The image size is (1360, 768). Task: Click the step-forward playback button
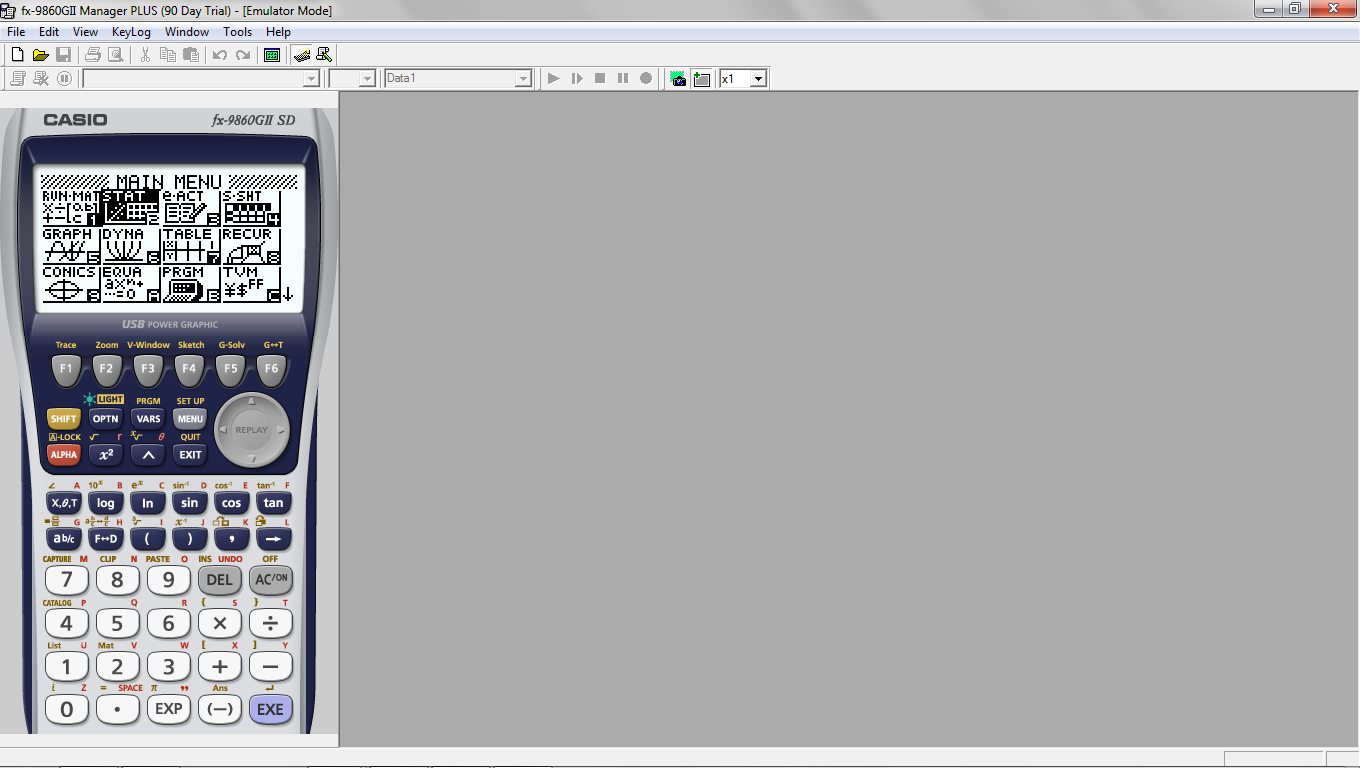[577, 78]
